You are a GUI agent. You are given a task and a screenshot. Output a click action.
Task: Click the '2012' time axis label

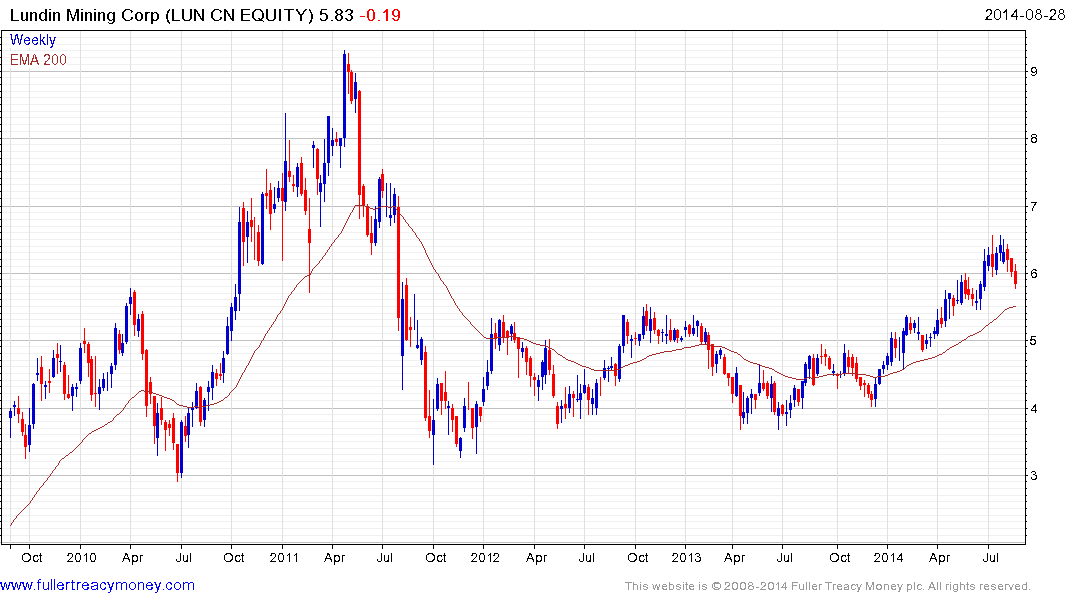pos(485,557)
